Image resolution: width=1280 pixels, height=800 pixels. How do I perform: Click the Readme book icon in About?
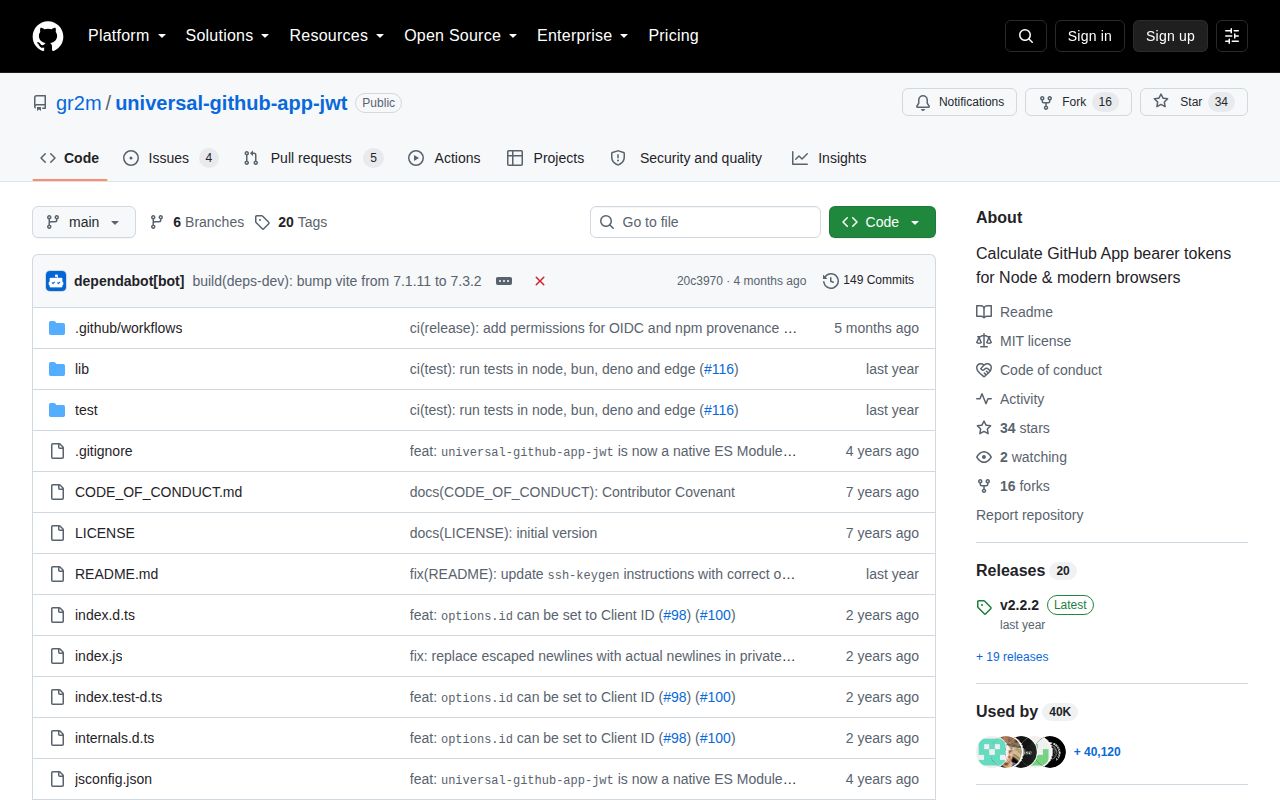click(984, 312)
